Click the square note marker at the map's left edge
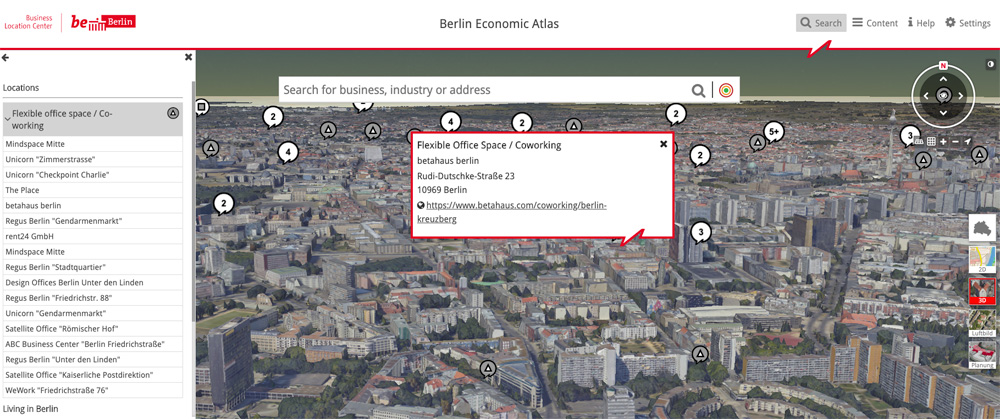The width and height of the screenshot is (1000, 419). [202, 107]
